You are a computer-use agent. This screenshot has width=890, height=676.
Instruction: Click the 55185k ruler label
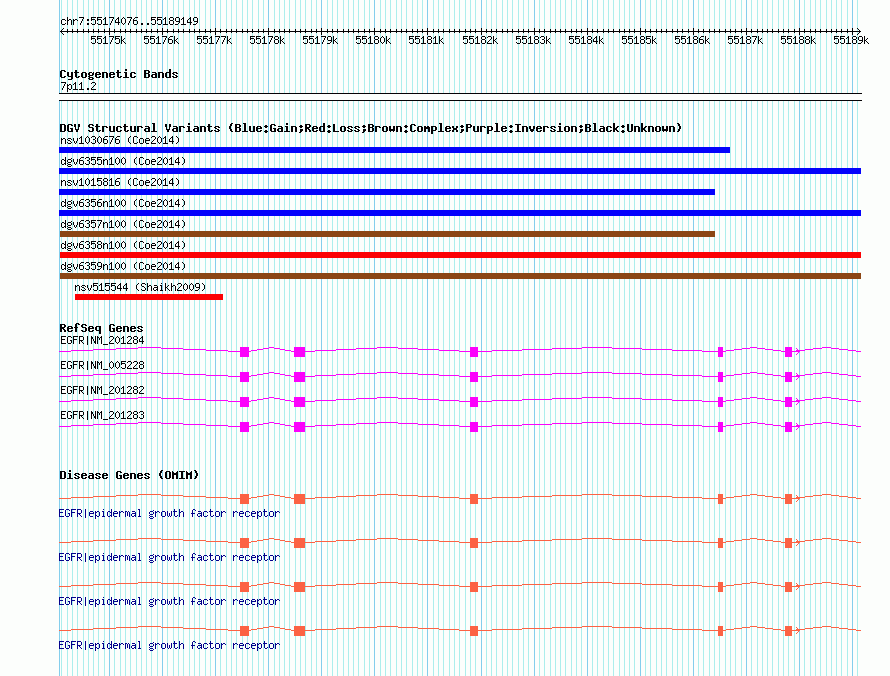(639, 40)
